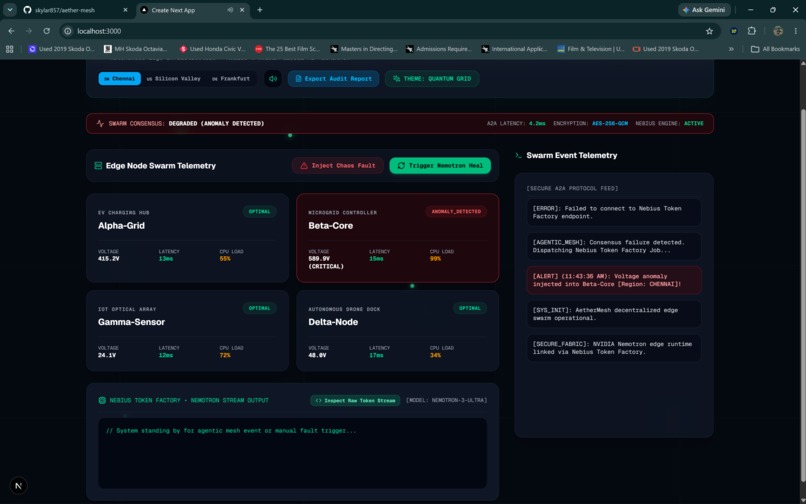The image size is (806, 504).
Task: Open the Masters in Directing bookmark
Action: (364, 49)
